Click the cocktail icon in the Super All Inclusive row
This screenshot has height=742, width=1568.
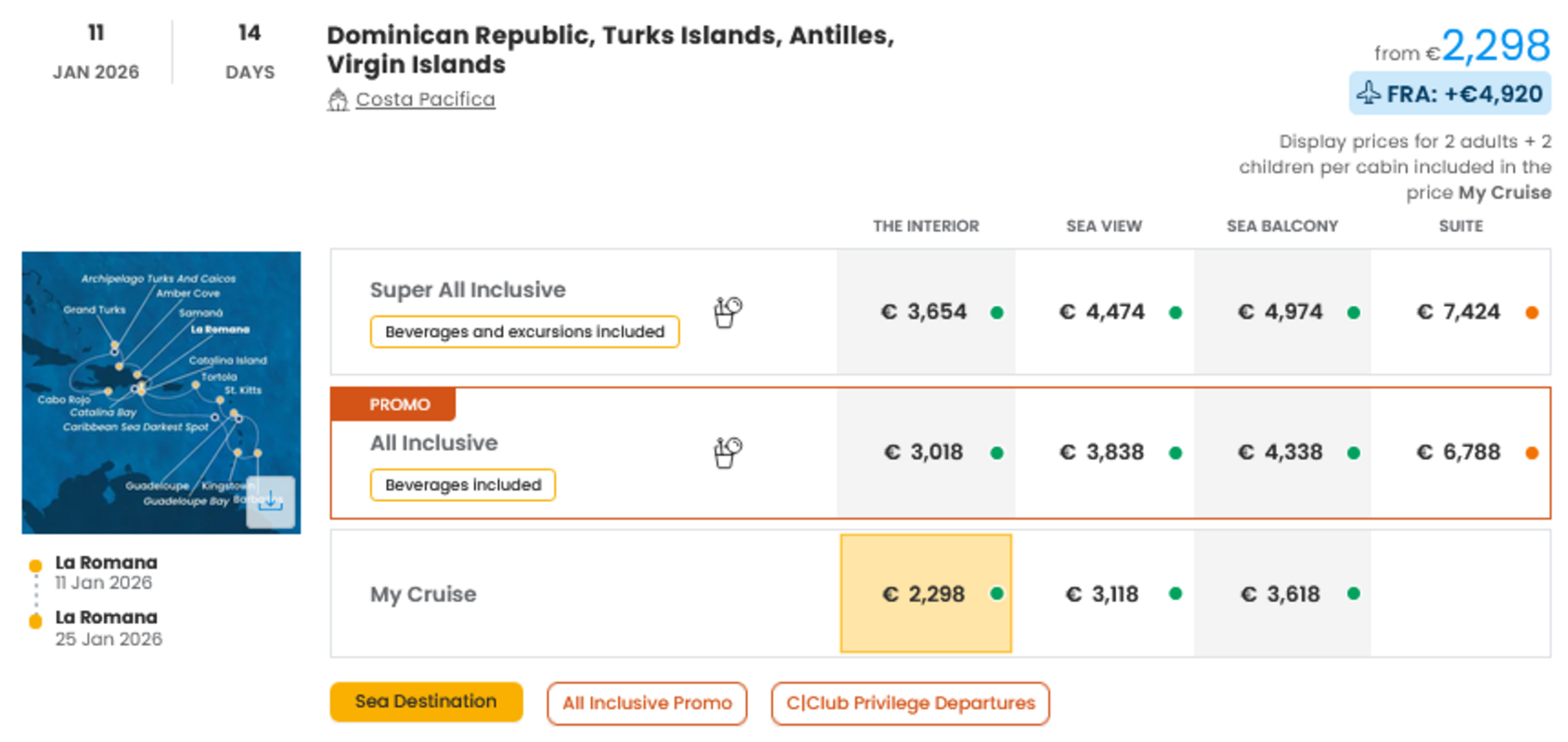tap(726, 312)
